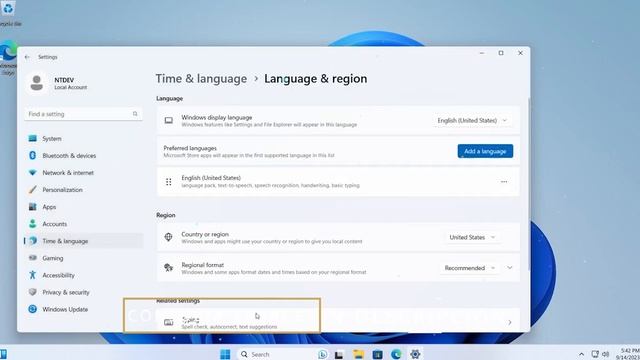
Task: Select Apps in the sidebar
Action: tap(84, 207)
